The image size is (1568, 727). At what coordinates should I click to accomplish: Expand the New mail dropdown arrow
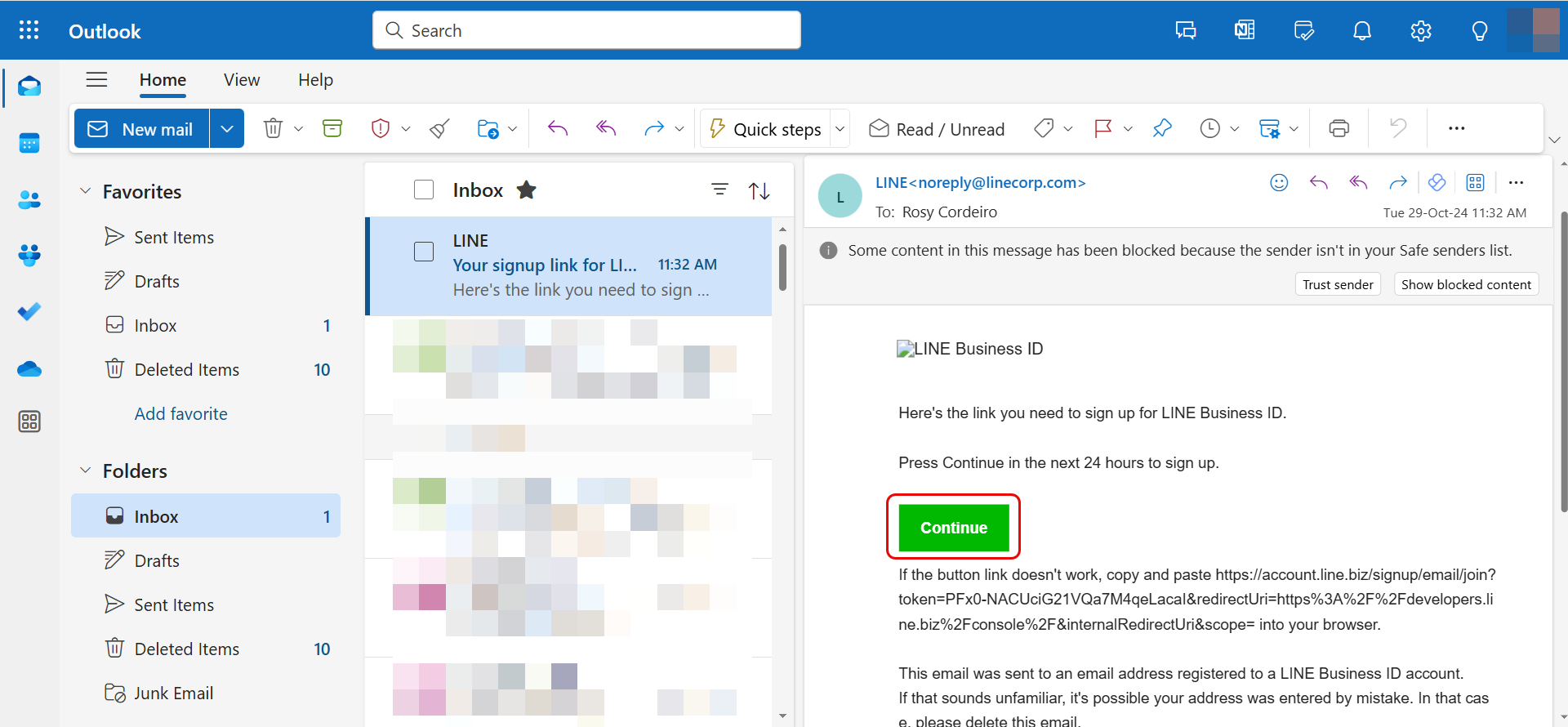pyautogui.click(x=227, y=129)
